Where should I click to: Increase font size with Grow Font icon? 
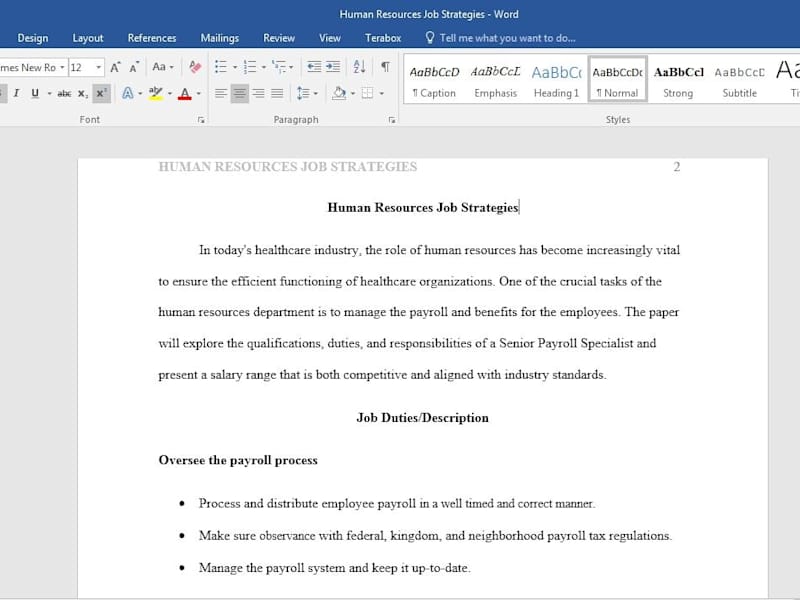(115, 67)
